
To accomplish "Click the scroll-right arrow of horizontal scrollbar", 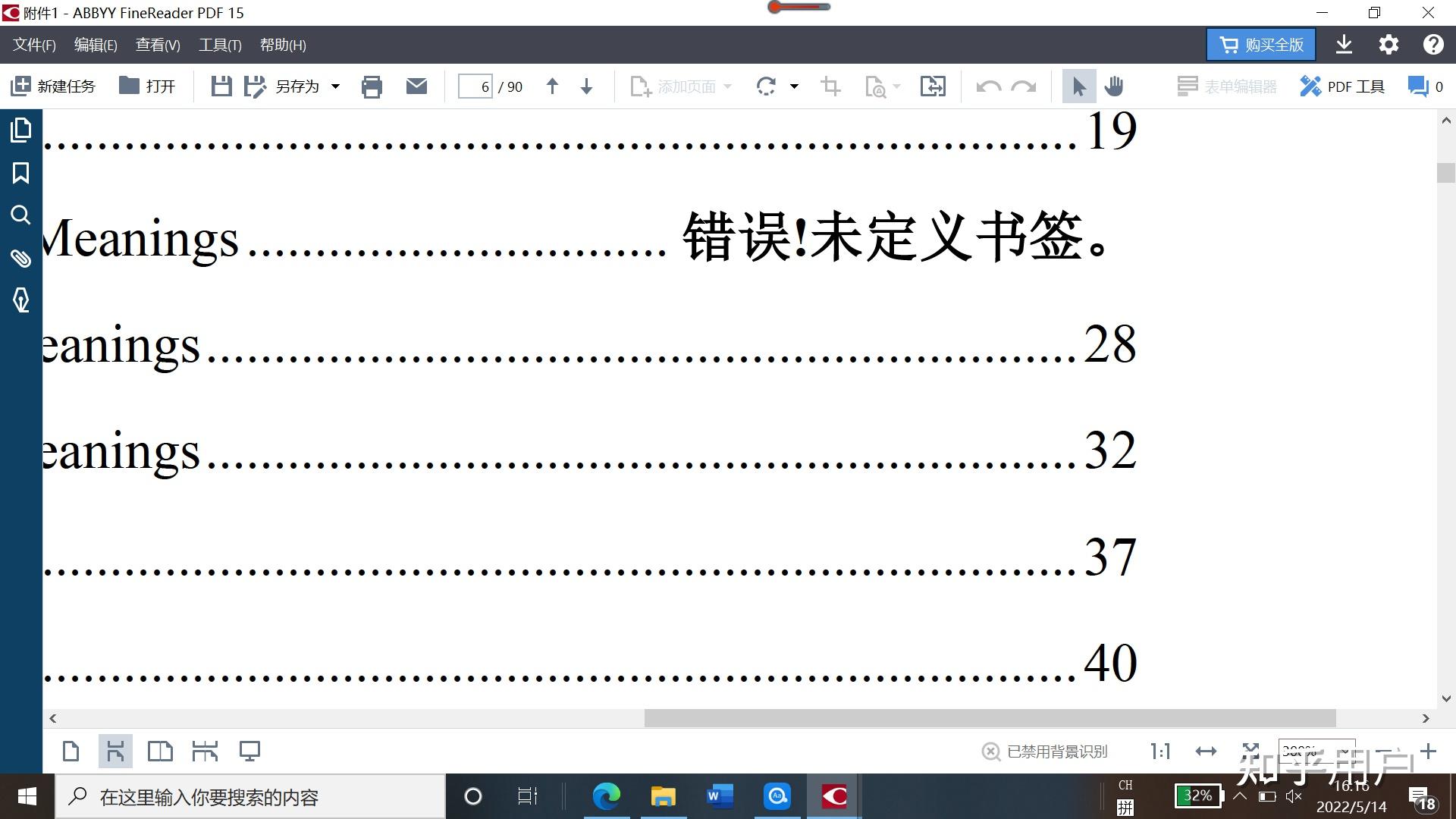I will [1426, 718].
